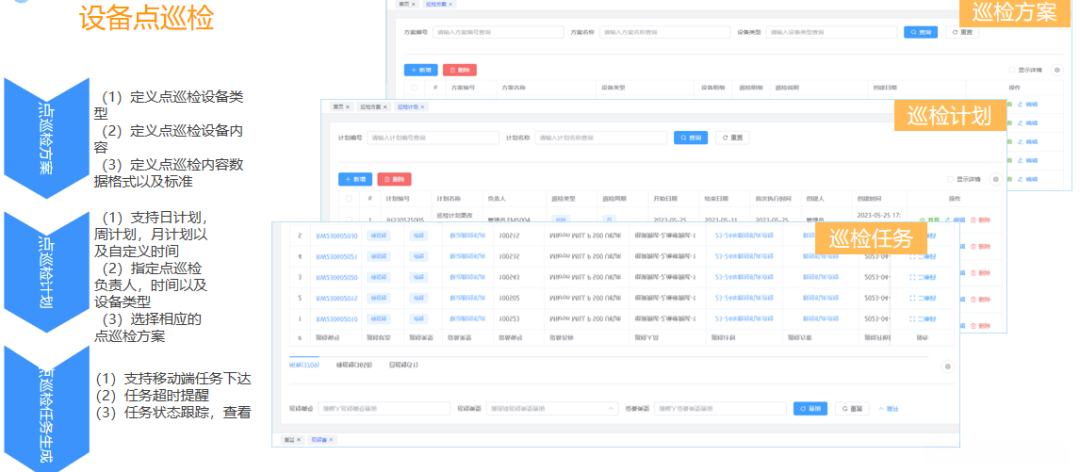
Task: Click 负责人 column header in 巡检计划 table
Action: coord(496,198)
